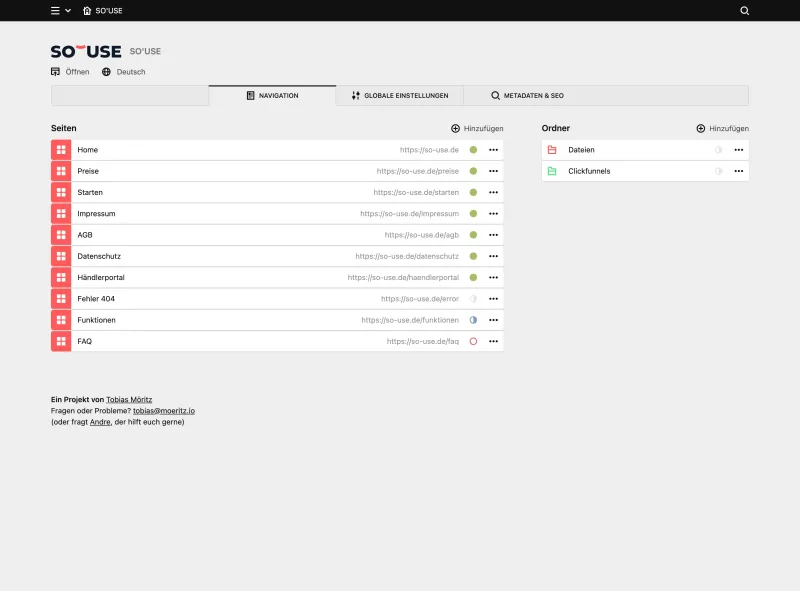Click the red grid icon beside Home page
The height and width of the screenshot is (591, 800).
tap(60, 149)
